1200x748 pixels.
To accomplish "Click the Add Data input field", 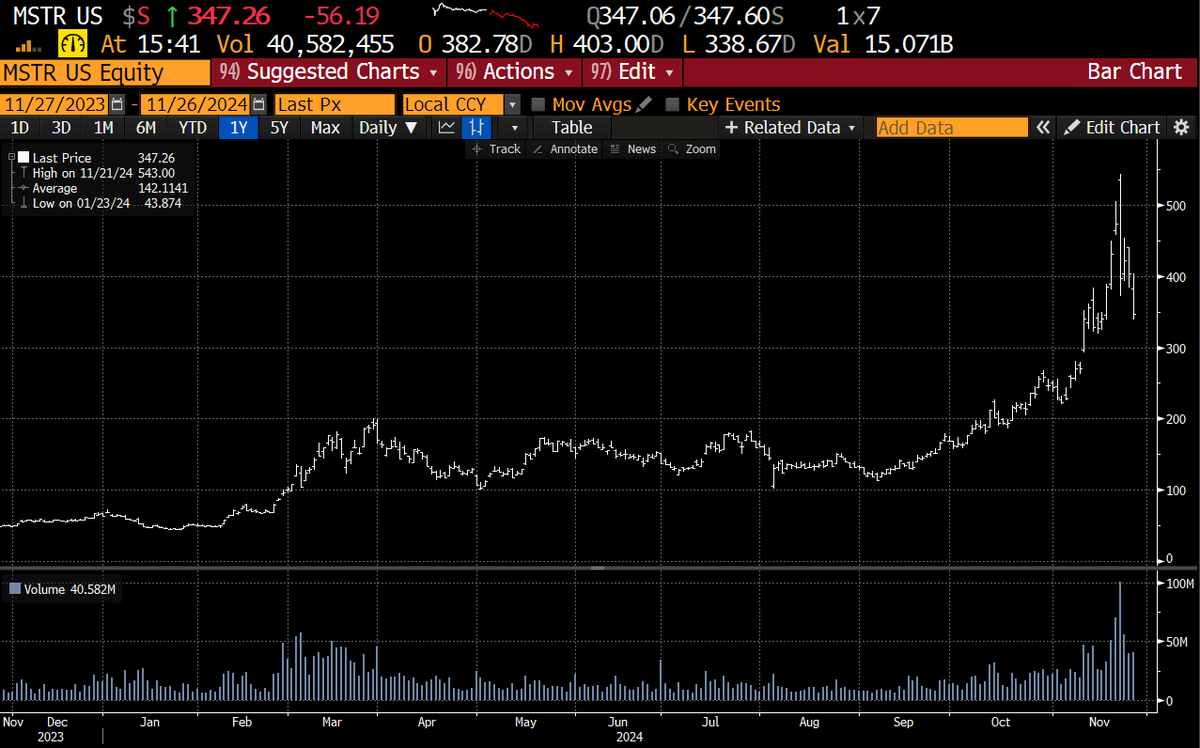I will [952, 127].
